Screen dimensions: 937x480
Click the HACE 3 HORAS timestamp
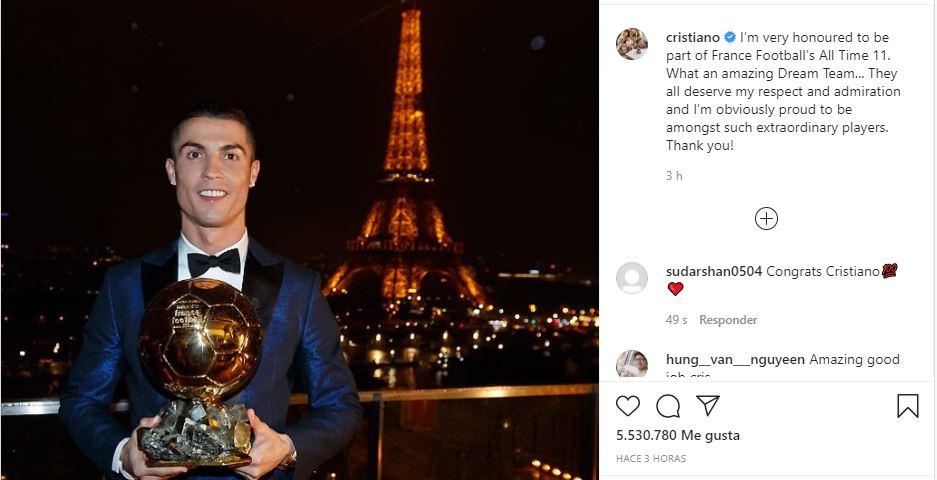[x=651, y=458]
